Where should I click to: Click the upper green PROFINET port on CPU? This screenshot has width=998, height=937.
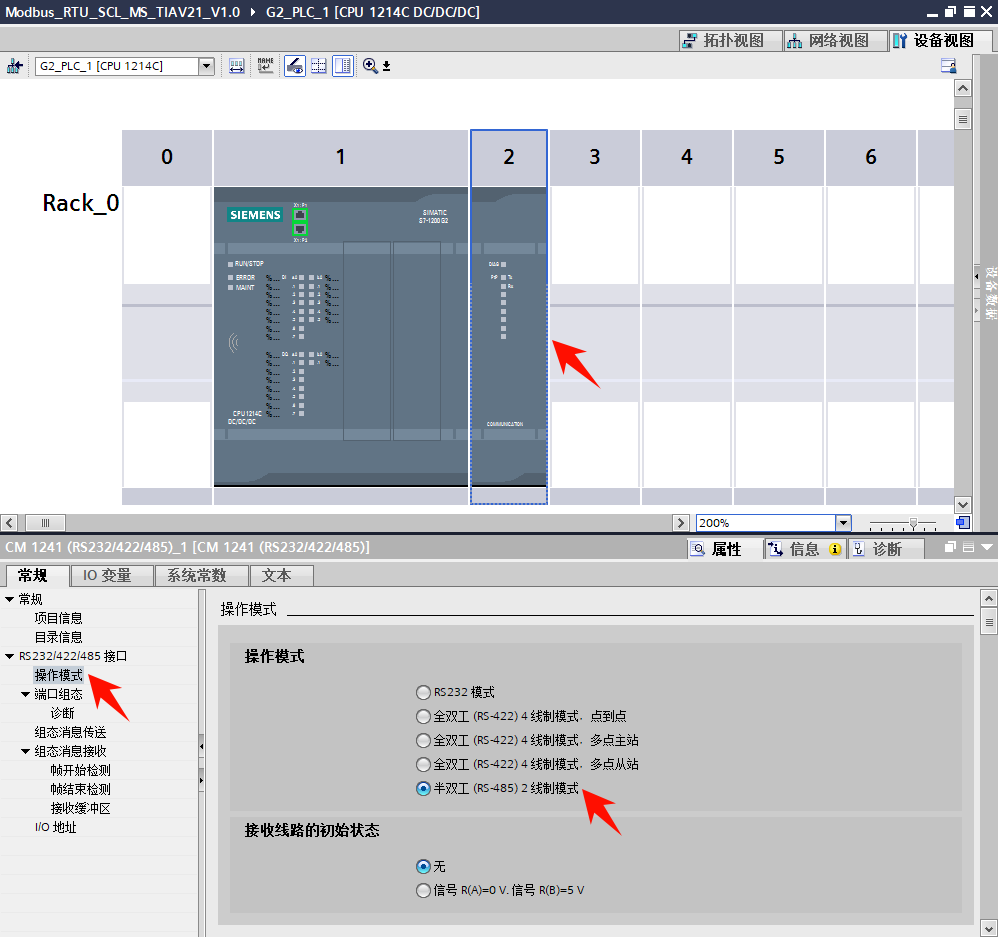pos(300,215)
